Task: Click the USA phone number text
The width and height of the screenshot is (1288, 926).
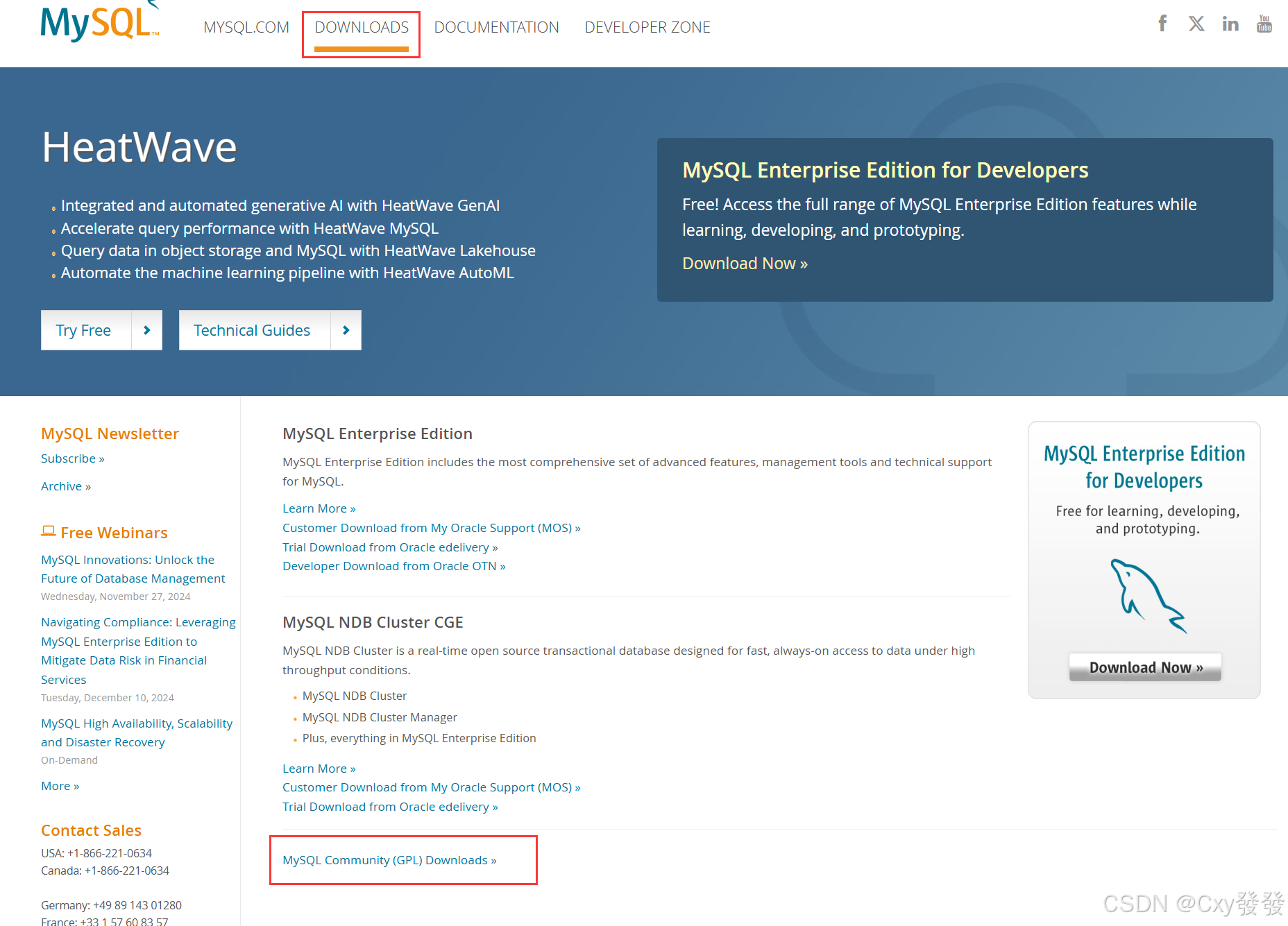Action: click(x=96, y=853)
